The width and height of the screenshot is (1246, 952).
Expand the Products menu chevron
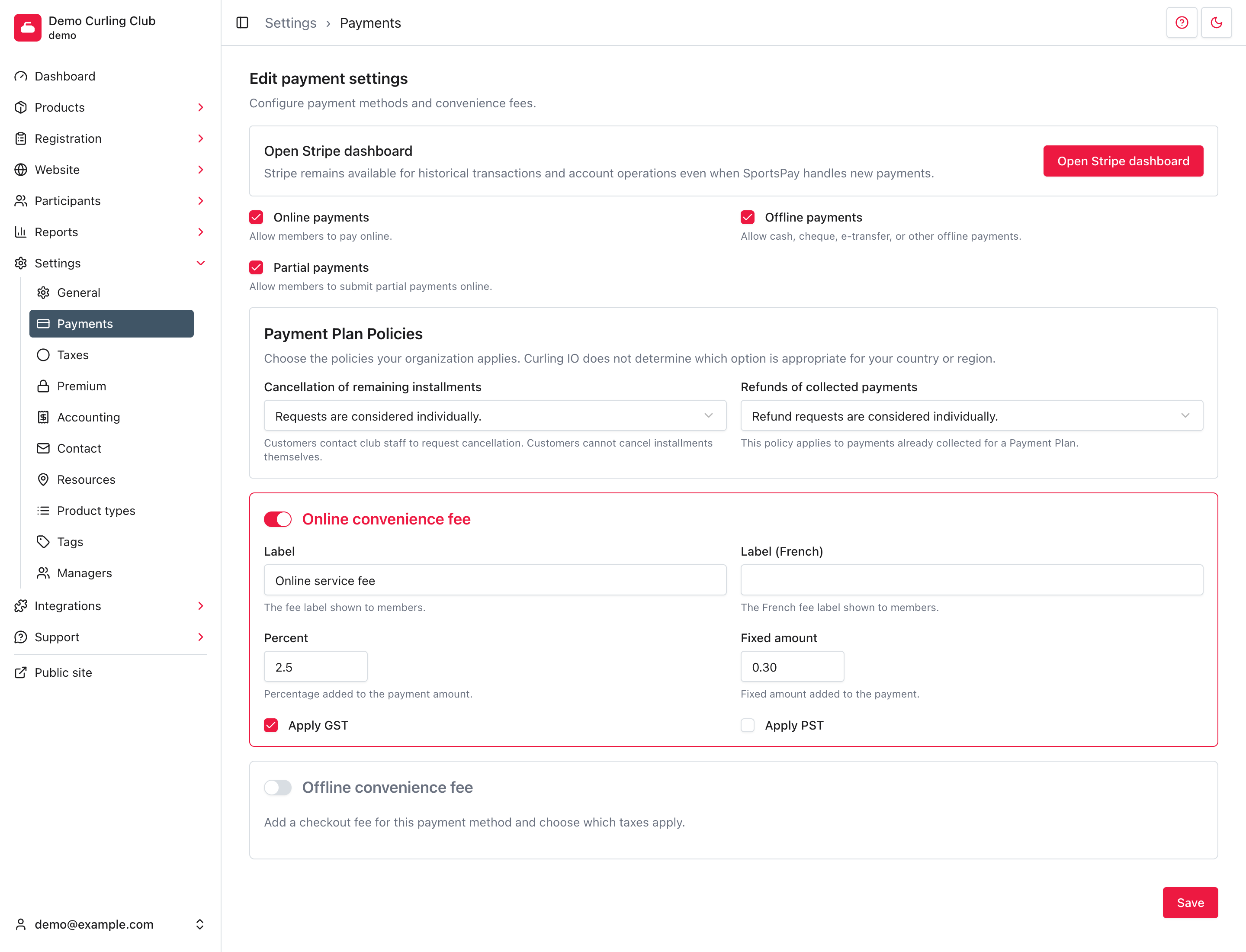click(201, 107)
